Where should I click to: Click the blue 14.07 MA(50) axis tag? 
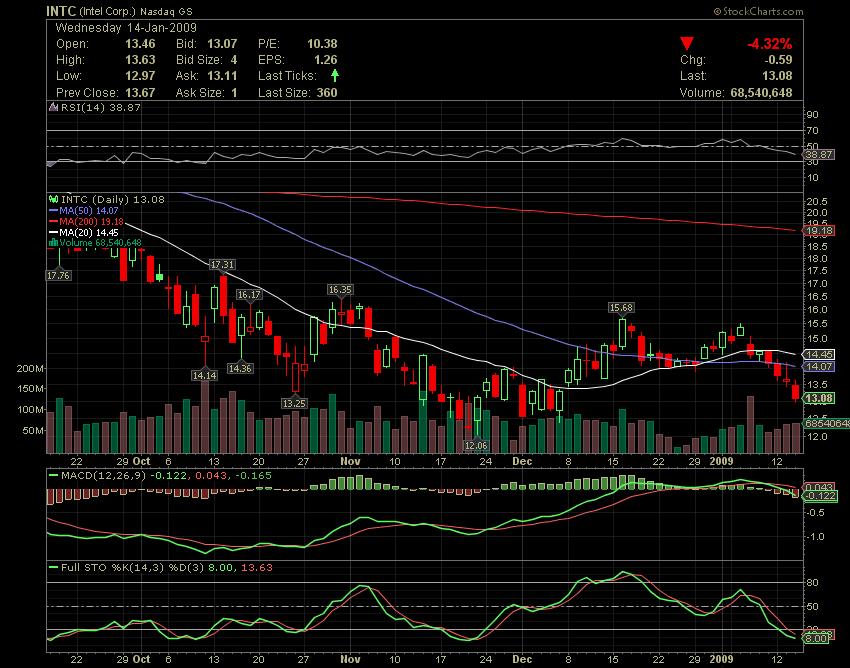819,367
